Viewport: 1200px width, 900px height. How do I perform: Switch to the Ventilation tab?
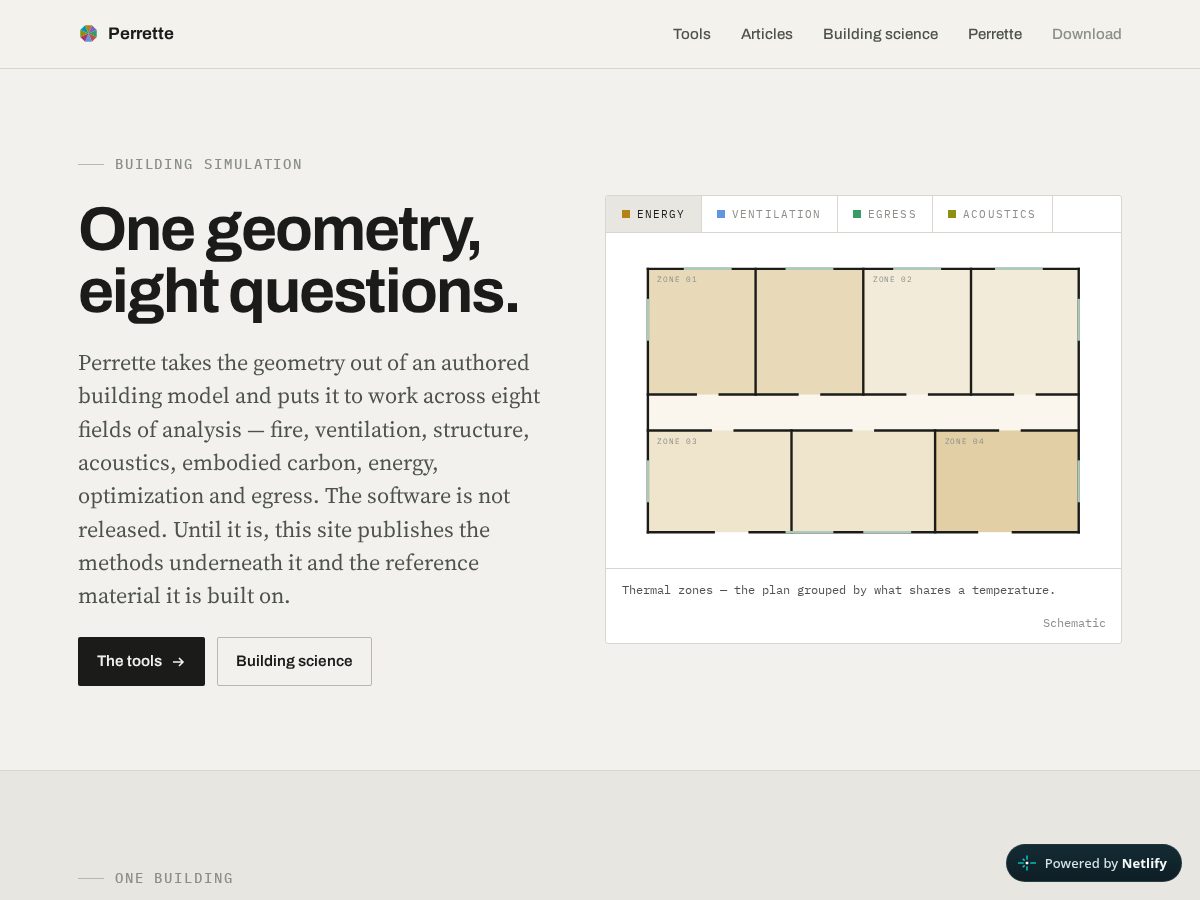click(769, 214)
